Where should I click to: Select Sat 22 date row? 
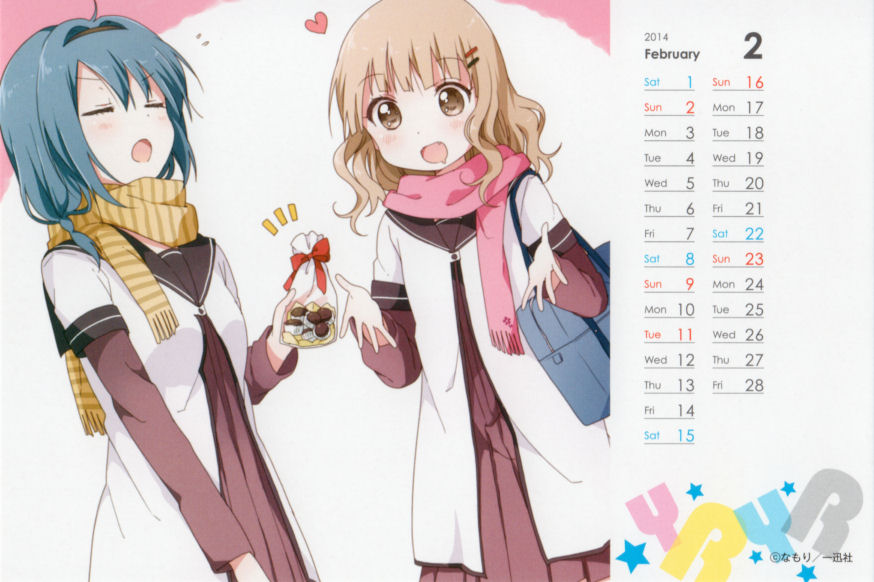click(x=737, y=234)
